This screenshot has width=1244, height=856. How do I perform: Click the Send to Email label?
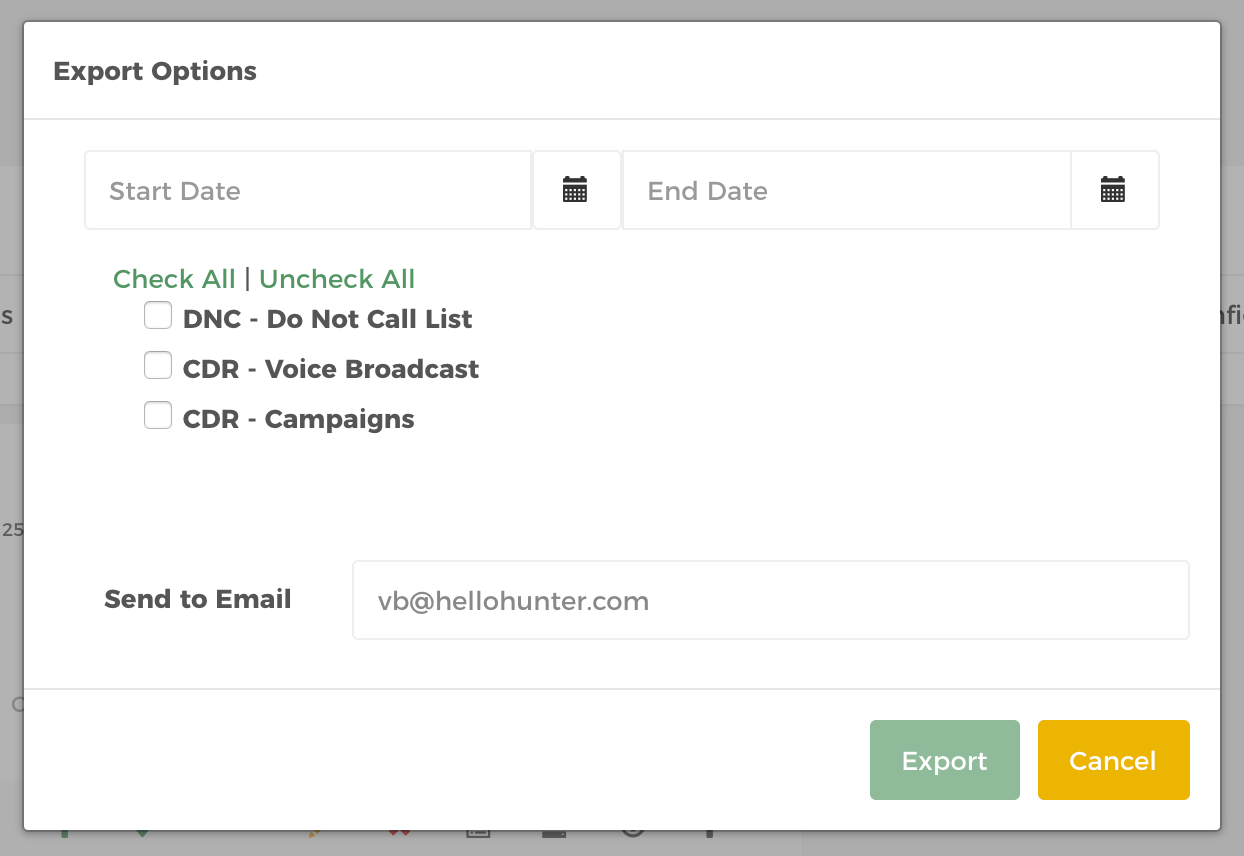(198, 599)
